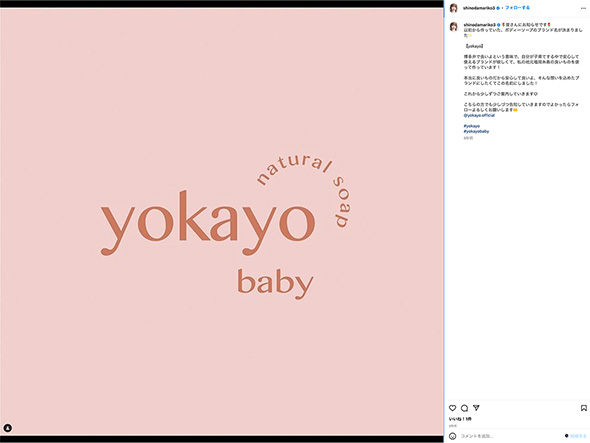Click the 投稿する post comment button

pyautogui.click(x=578, y=436)
